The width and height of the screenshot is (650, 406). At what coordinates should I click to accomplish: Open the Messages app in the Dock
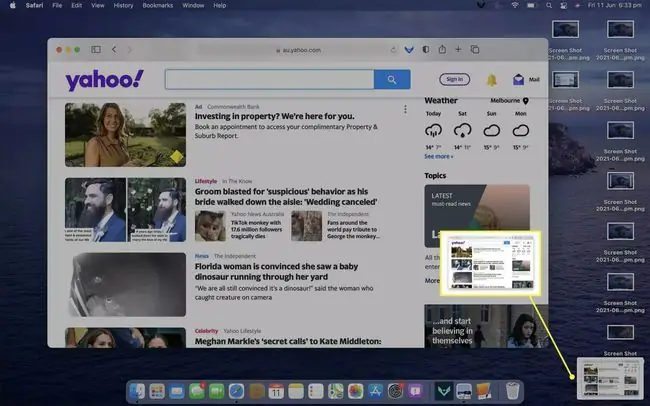(197, 391)
